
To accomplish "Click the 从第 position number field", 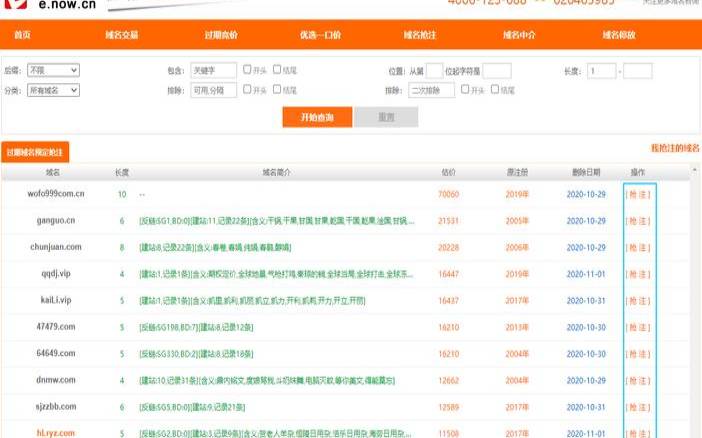I will 434,71.
